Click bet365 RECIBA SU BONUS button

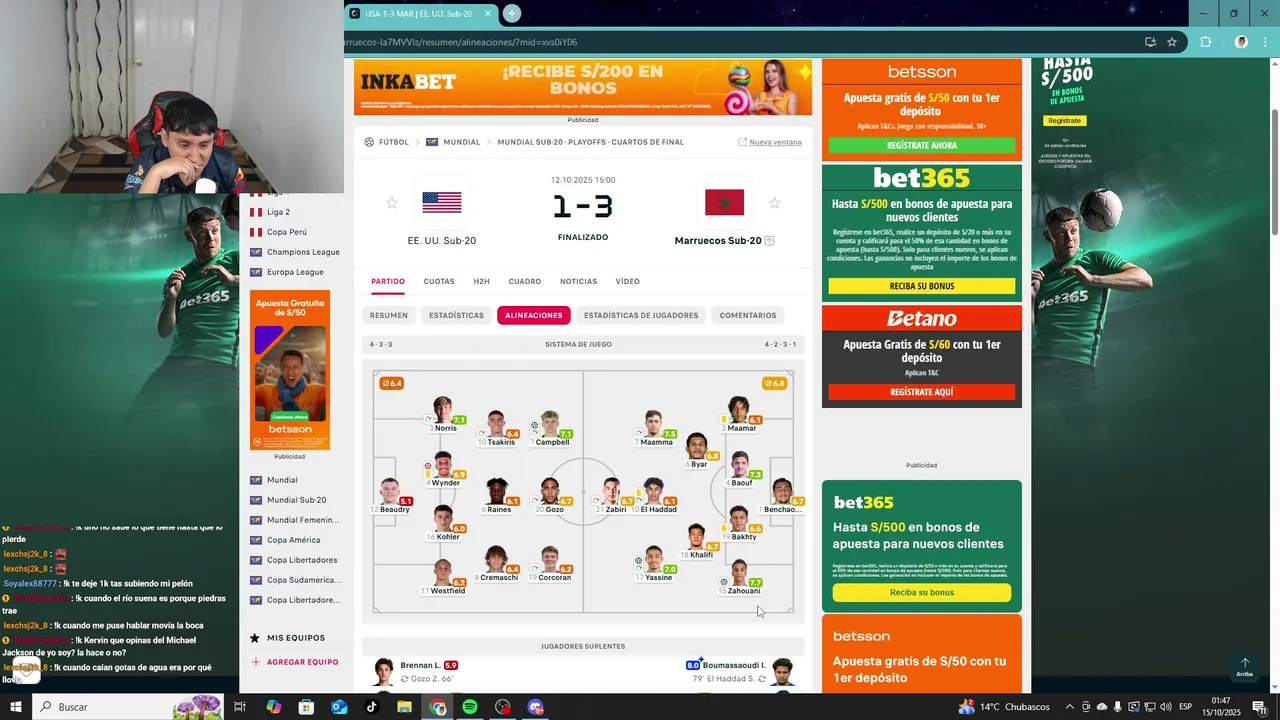[x=922, y=286]
